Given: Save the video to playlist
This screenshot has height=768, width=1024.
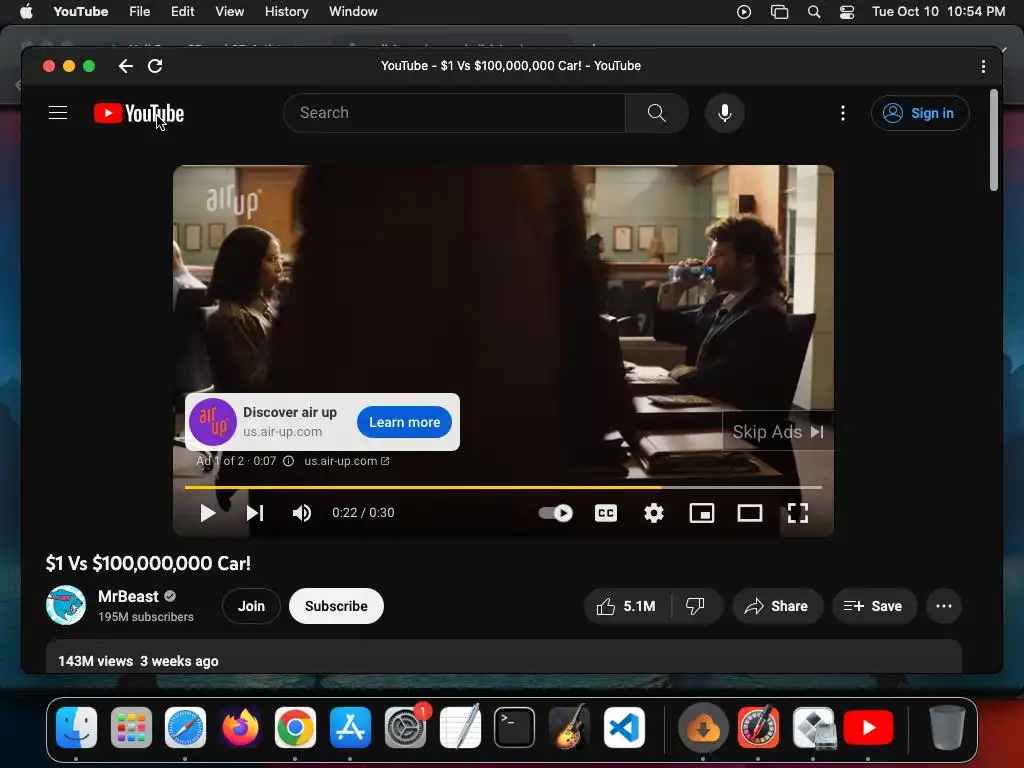Looking at the screenshot, I should [x=874, y=606].
